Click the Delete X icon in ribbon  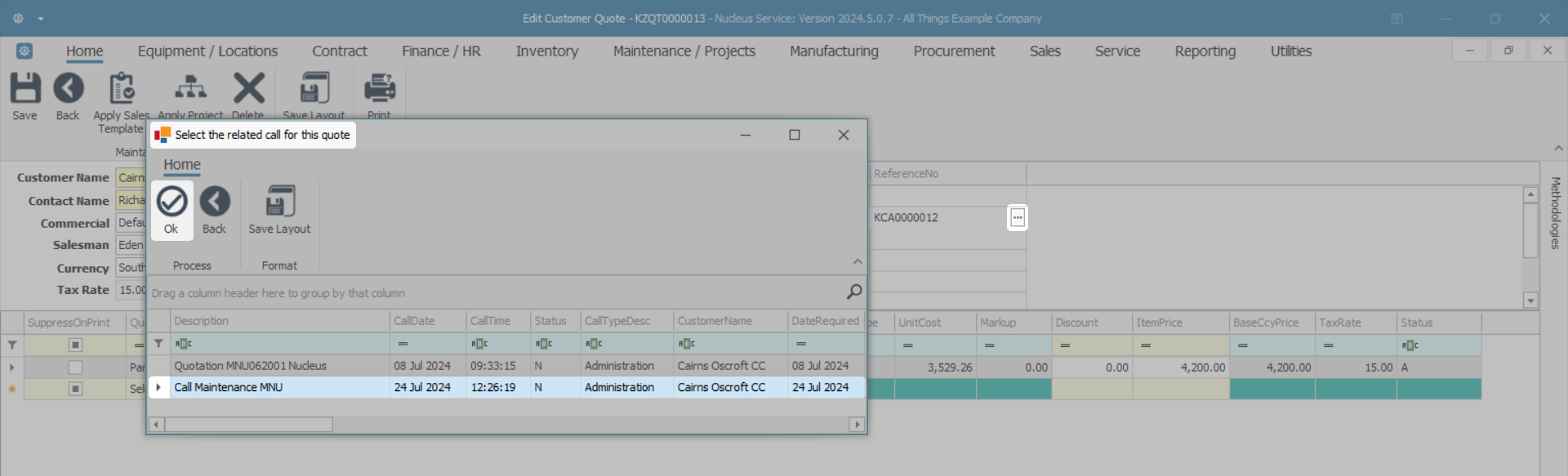point(248,88)
